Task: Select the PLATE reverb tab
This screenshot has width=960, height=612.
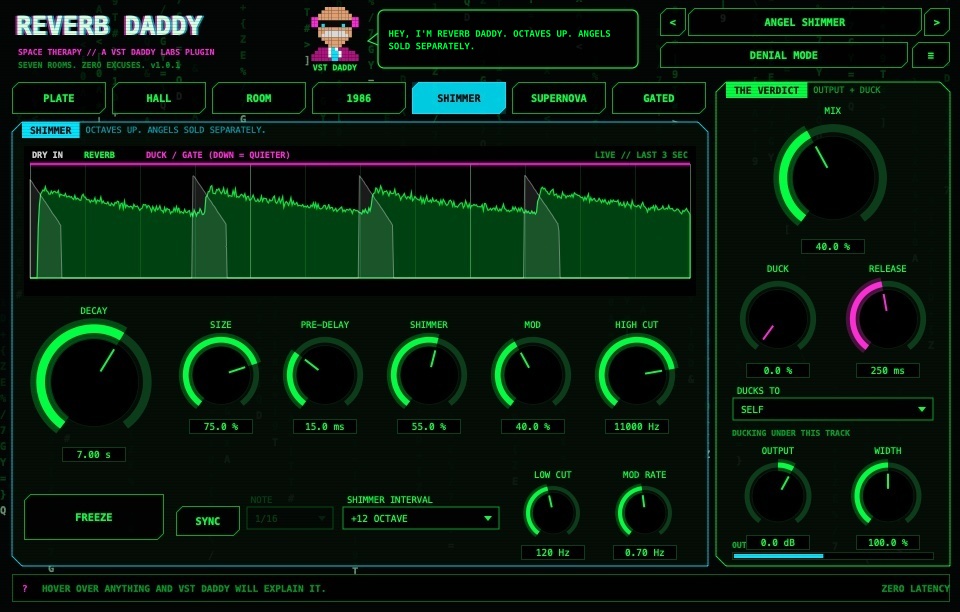Action: point(59,98)
